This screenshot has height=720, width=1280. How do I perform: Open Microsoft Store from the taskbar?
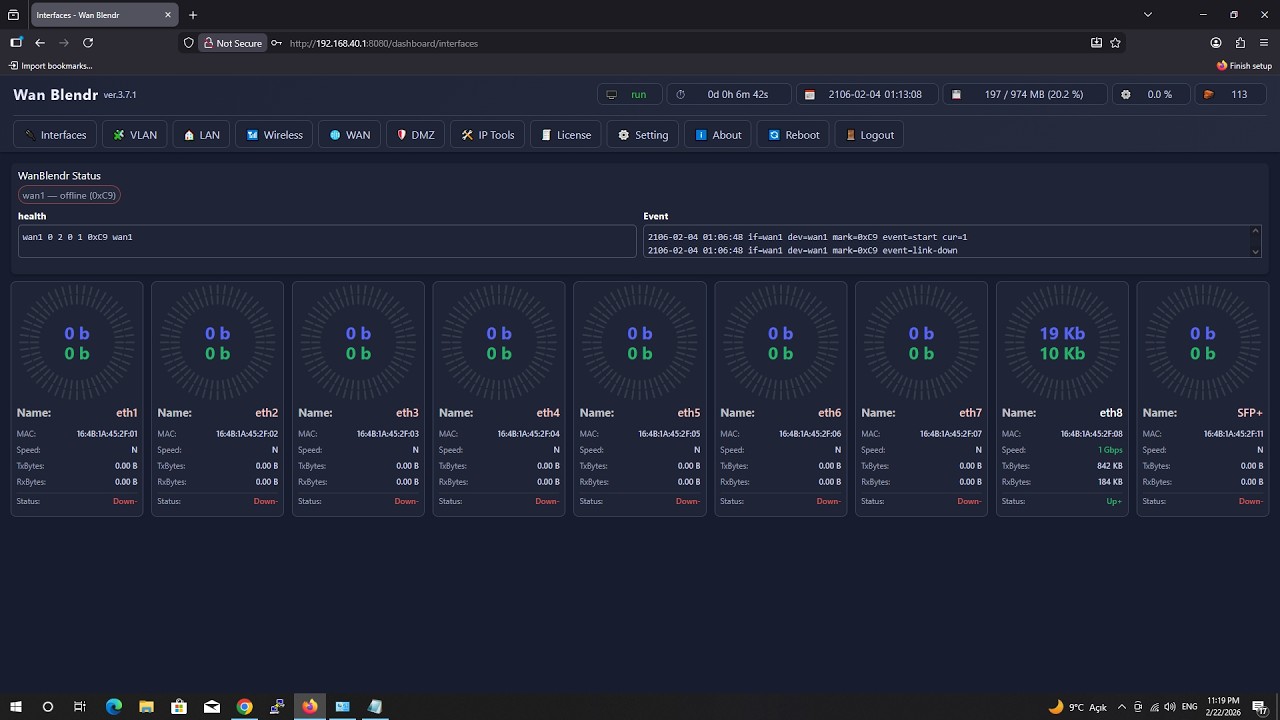point(179,707)
